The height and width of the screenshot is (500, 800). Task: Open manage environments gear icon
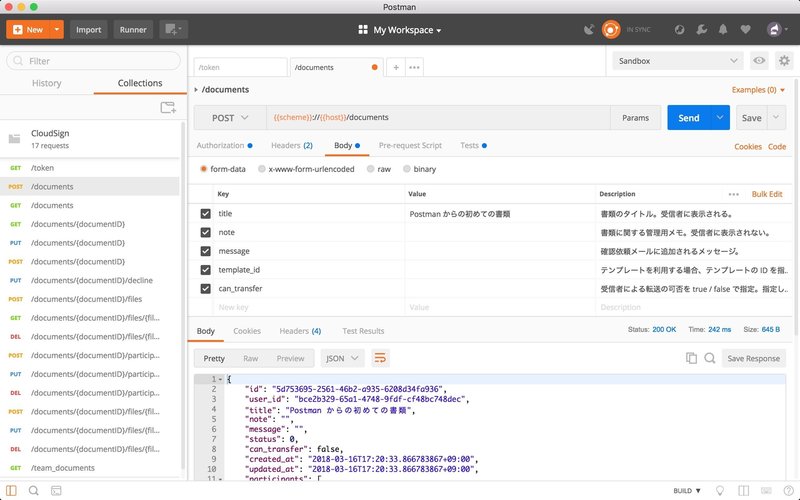(x=784, y=61)
